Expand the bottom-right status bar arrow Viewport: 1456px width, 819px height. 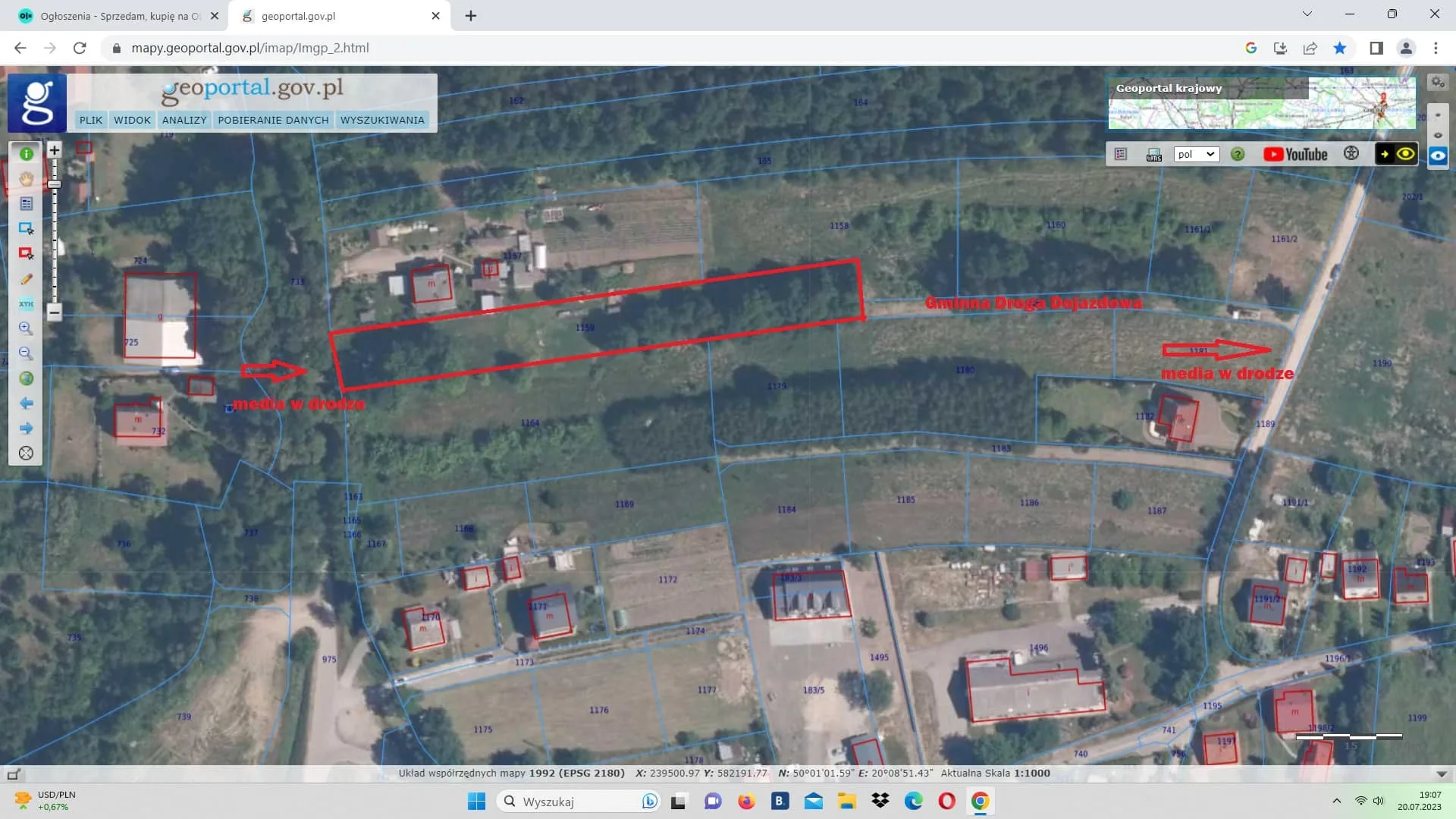coord(1442,774)
